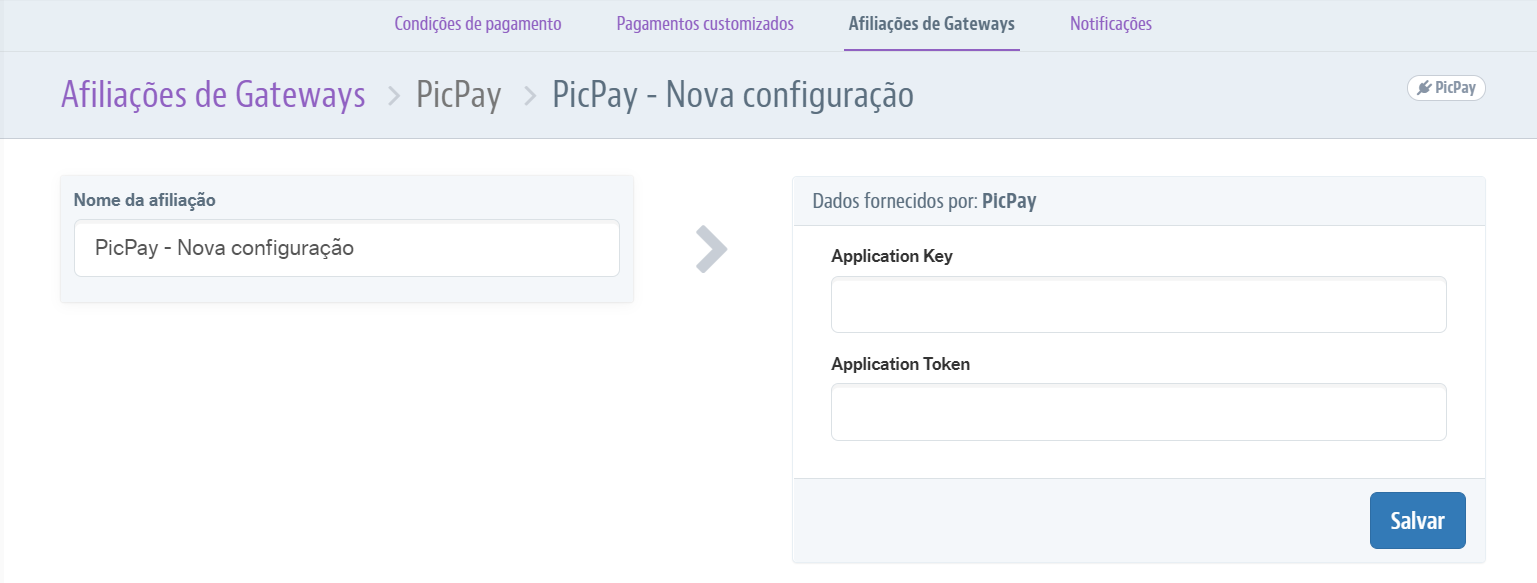
Task: Save the configuration with the Salvar button
Action: pos(1417,520)
